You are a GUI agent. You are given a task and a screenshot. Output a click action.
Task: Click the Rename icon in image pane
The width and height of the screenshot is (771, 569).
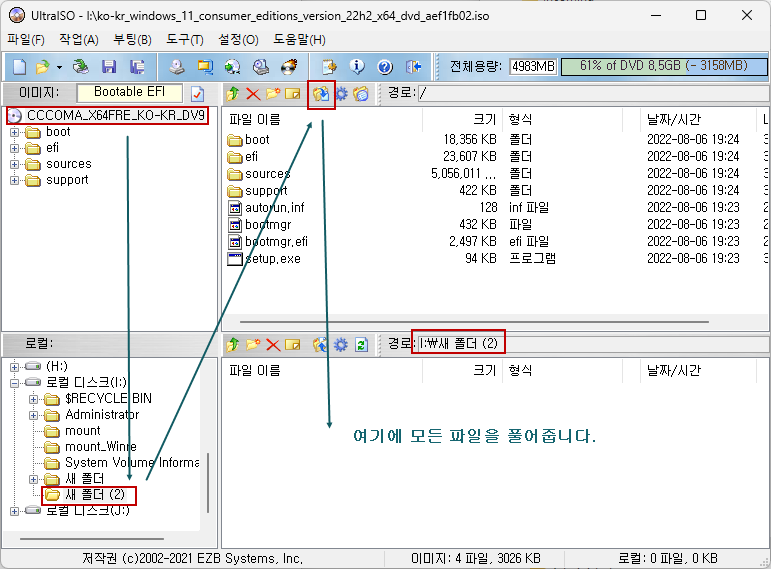click(x=293, y=93)
